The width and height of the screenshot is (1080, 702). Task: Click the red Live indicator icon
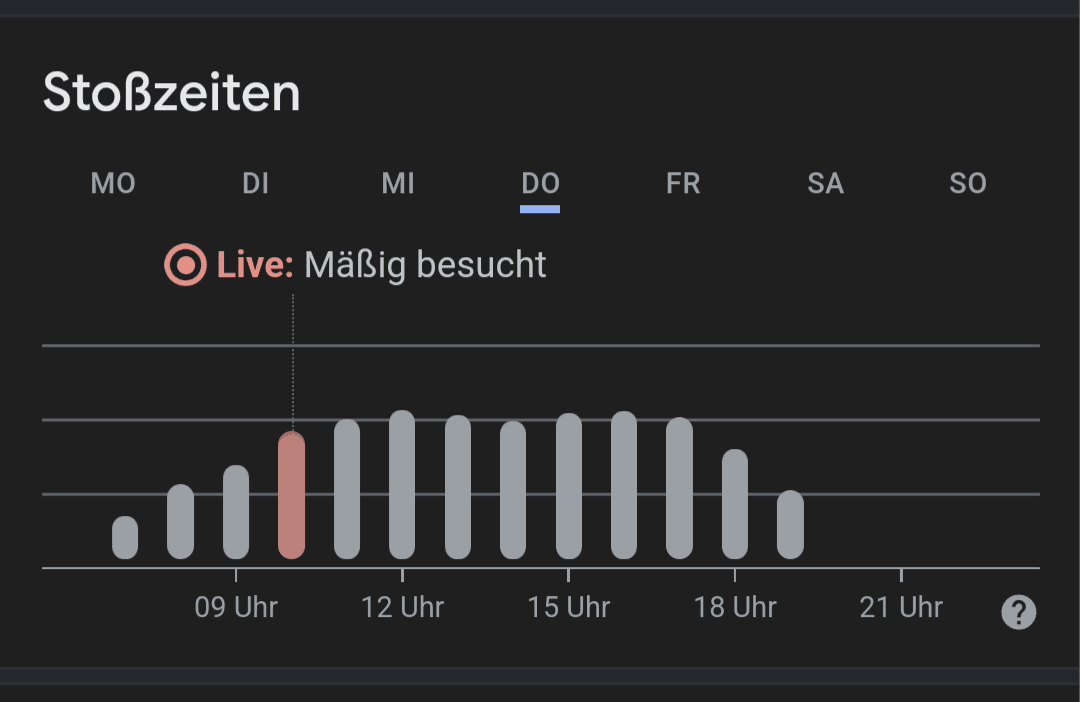(x=185, y=265)
